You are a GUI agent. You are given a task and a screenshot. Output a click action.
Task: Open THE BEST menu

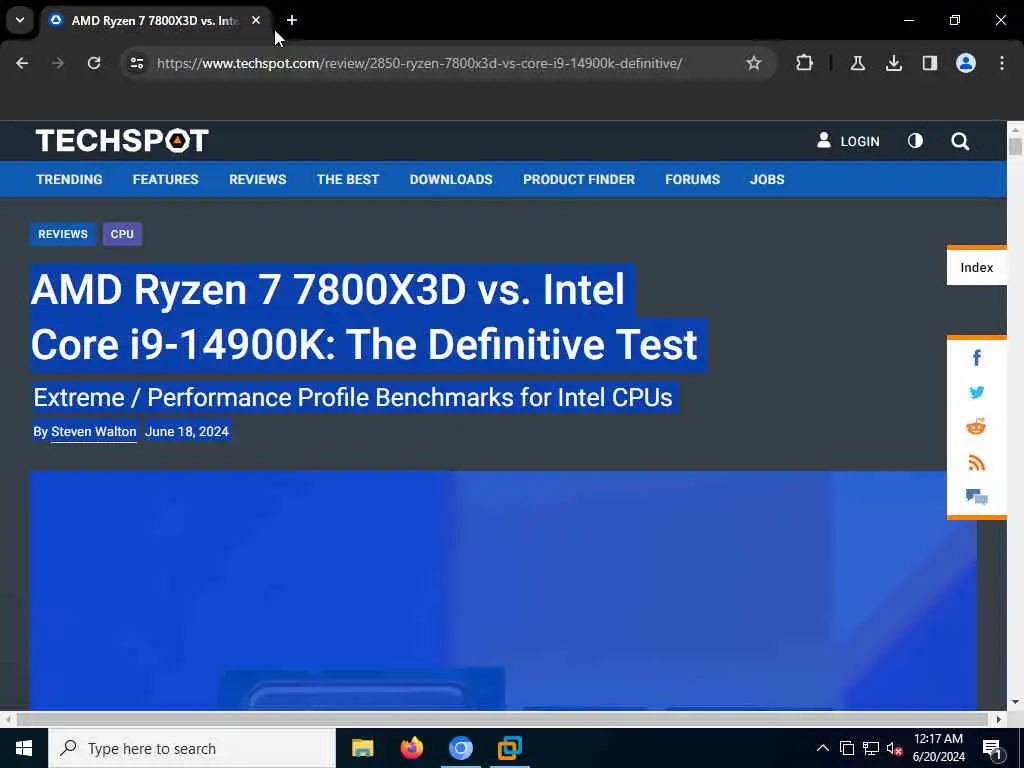(347, 180)
